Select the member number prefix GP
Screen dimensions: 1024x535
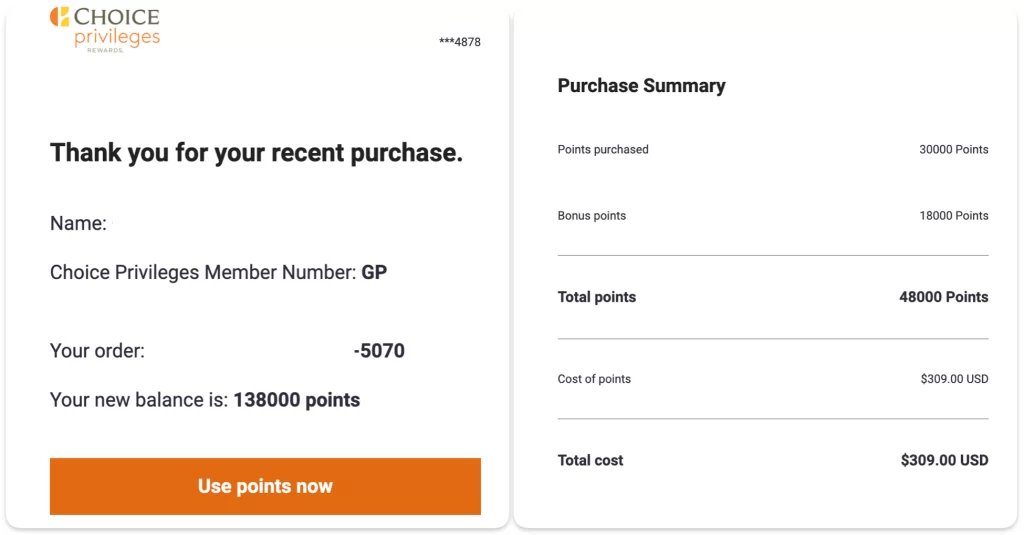tap(374, 272)
